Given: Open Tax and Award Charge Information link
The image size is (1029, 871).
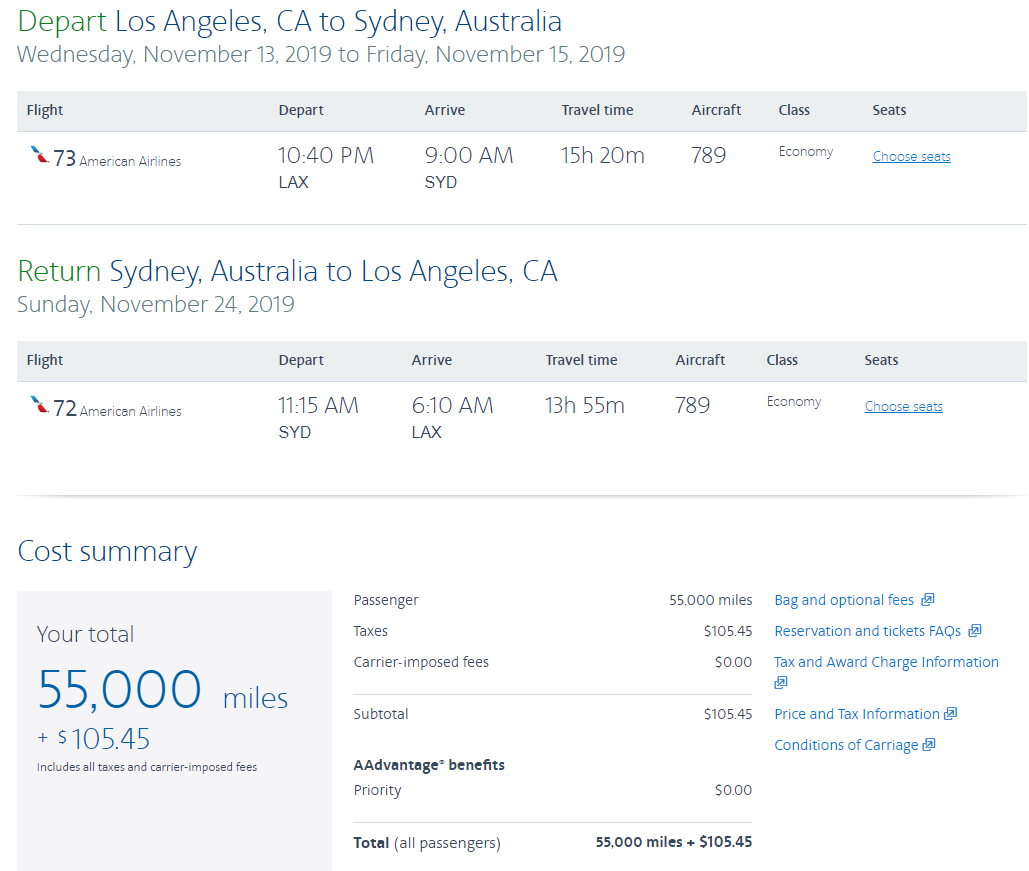Looking at the screenshot, I should click(886, 662).
